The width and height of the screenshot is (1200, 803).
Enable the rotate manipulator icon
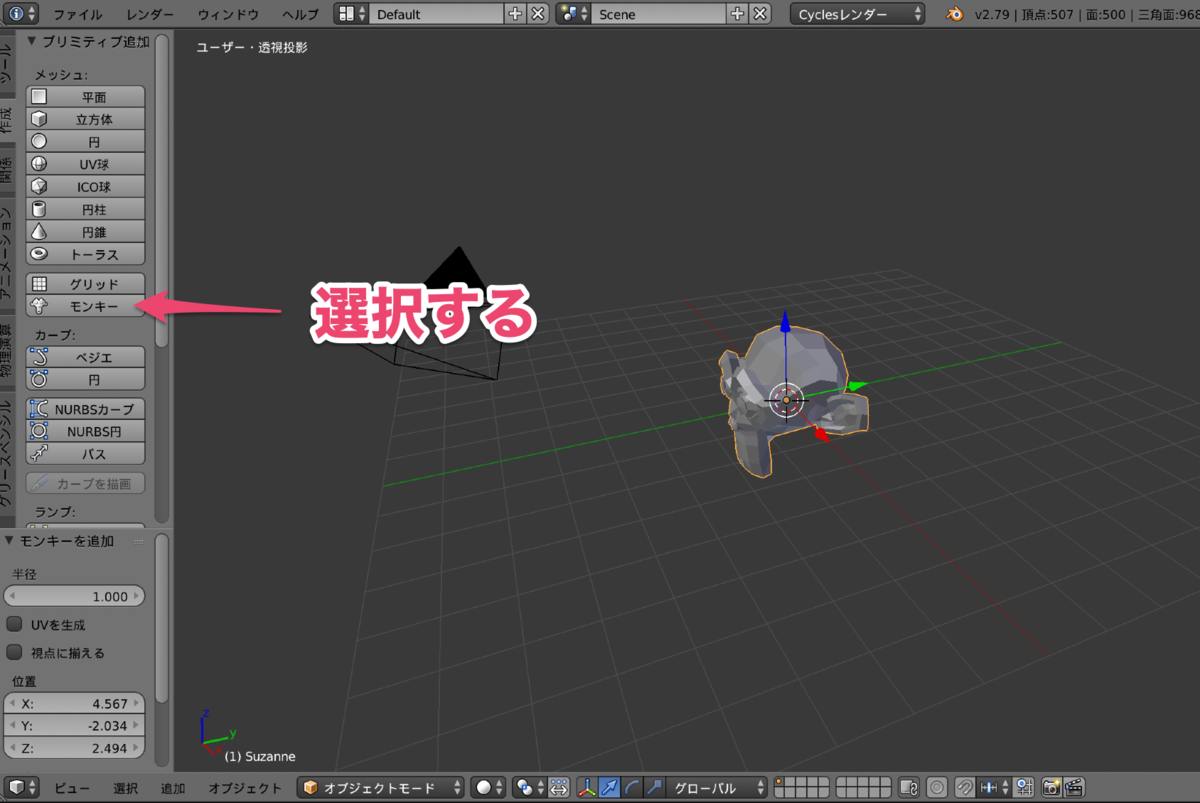pos(630,787)
